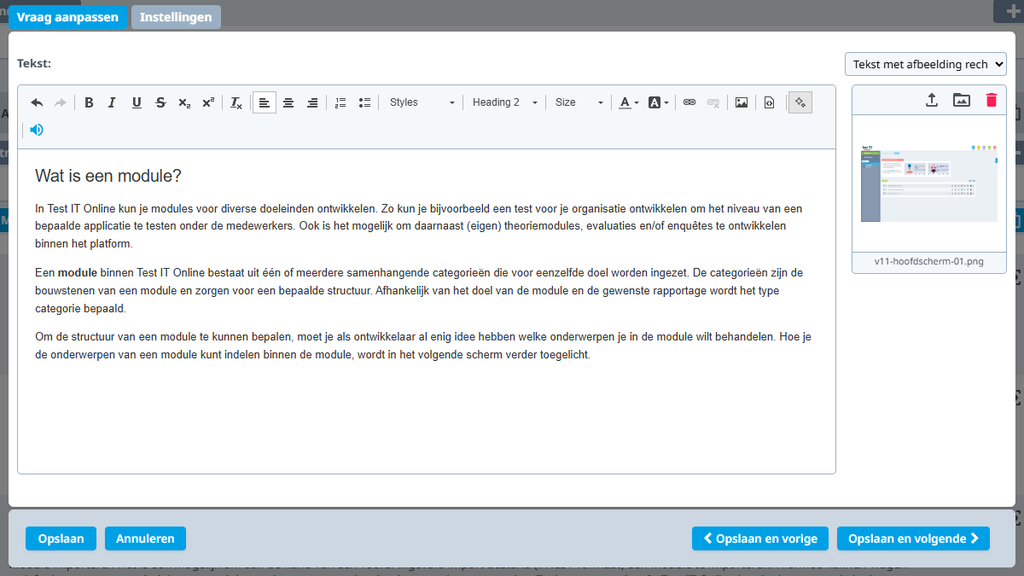The width and height of the screenshot is (1024, 576).
Task: Click Opslaan en volgende button
Action: click(913, 539)
